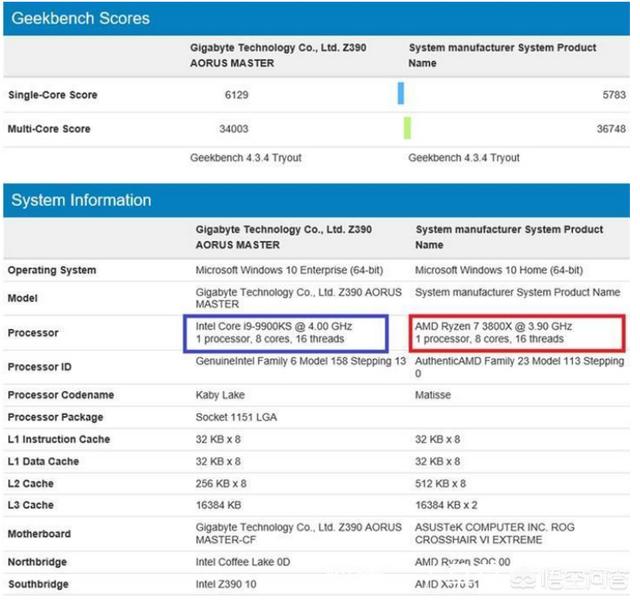
Task: Click the single-core score 6129
Action: point(236,95)
